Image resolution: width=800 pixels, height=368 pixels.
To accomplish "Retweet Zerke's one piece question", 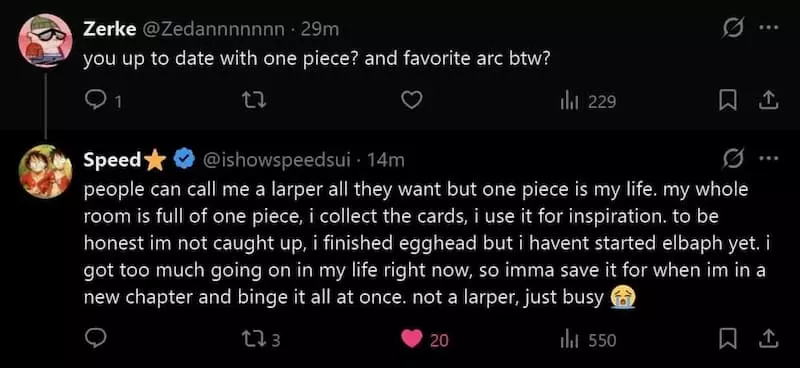I will (254, 102).
